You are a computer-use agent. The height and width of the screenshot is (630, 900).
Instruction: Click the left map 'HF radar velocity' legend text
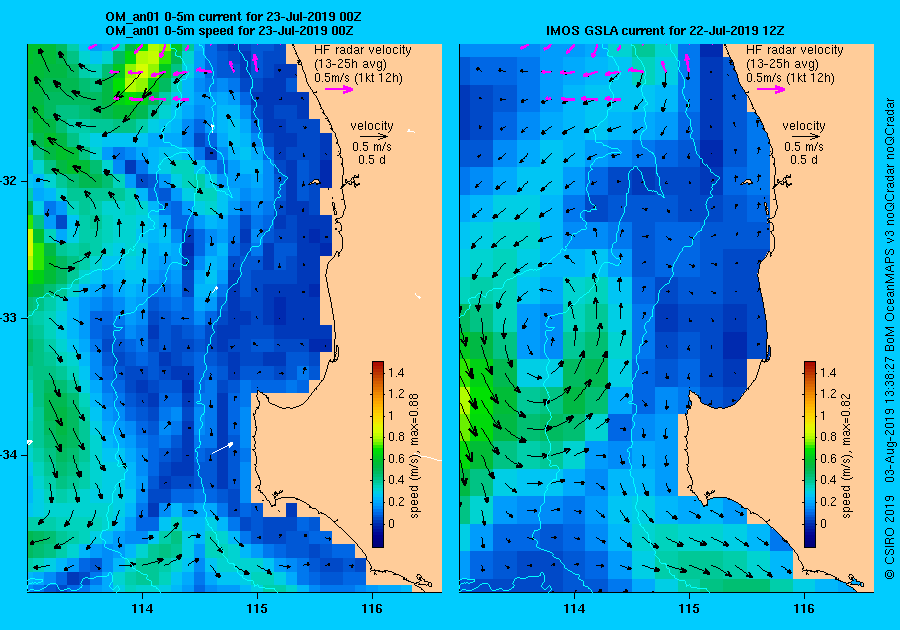363,50
